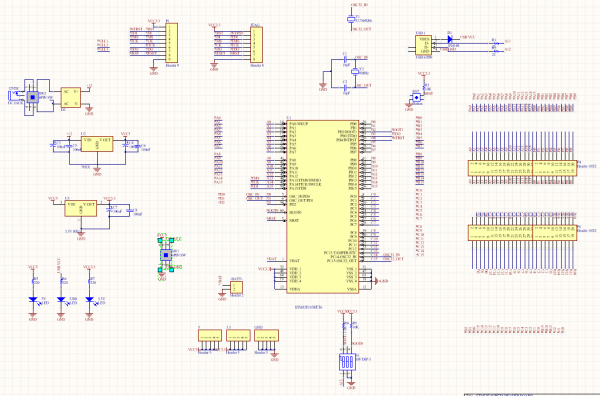Select resistor R7 above the 3.3V LED
The image size is (600, 396).
pyautogui.click(x=89, y=281)
